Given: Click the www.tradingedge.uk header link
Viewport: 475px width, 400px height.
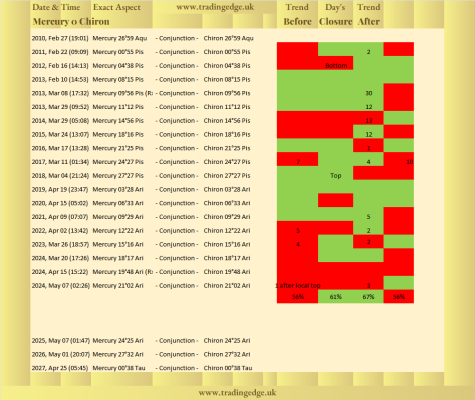Looking at the screenshot, I should [215, 7].
